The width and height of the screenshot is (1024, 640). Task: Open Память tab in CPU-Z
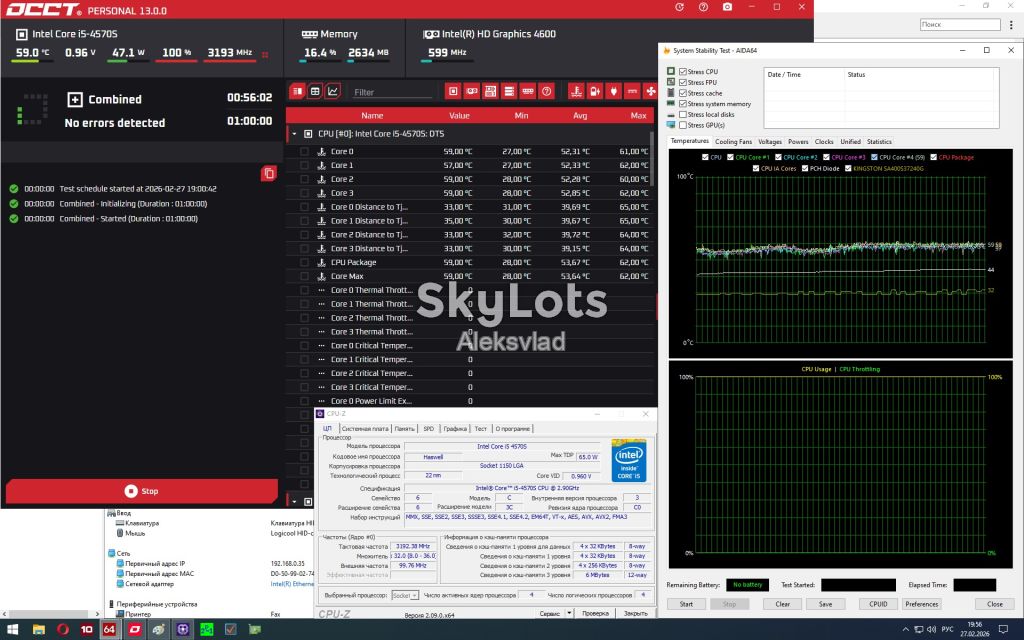click(x=404, y=429)
